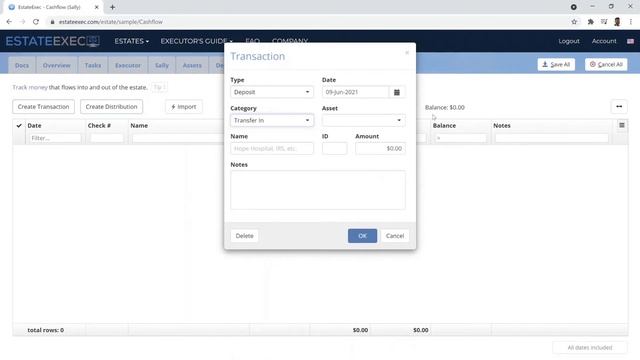Delete the transaction
The width and height of the screenshot is (640, 360).
pos(244,236)
